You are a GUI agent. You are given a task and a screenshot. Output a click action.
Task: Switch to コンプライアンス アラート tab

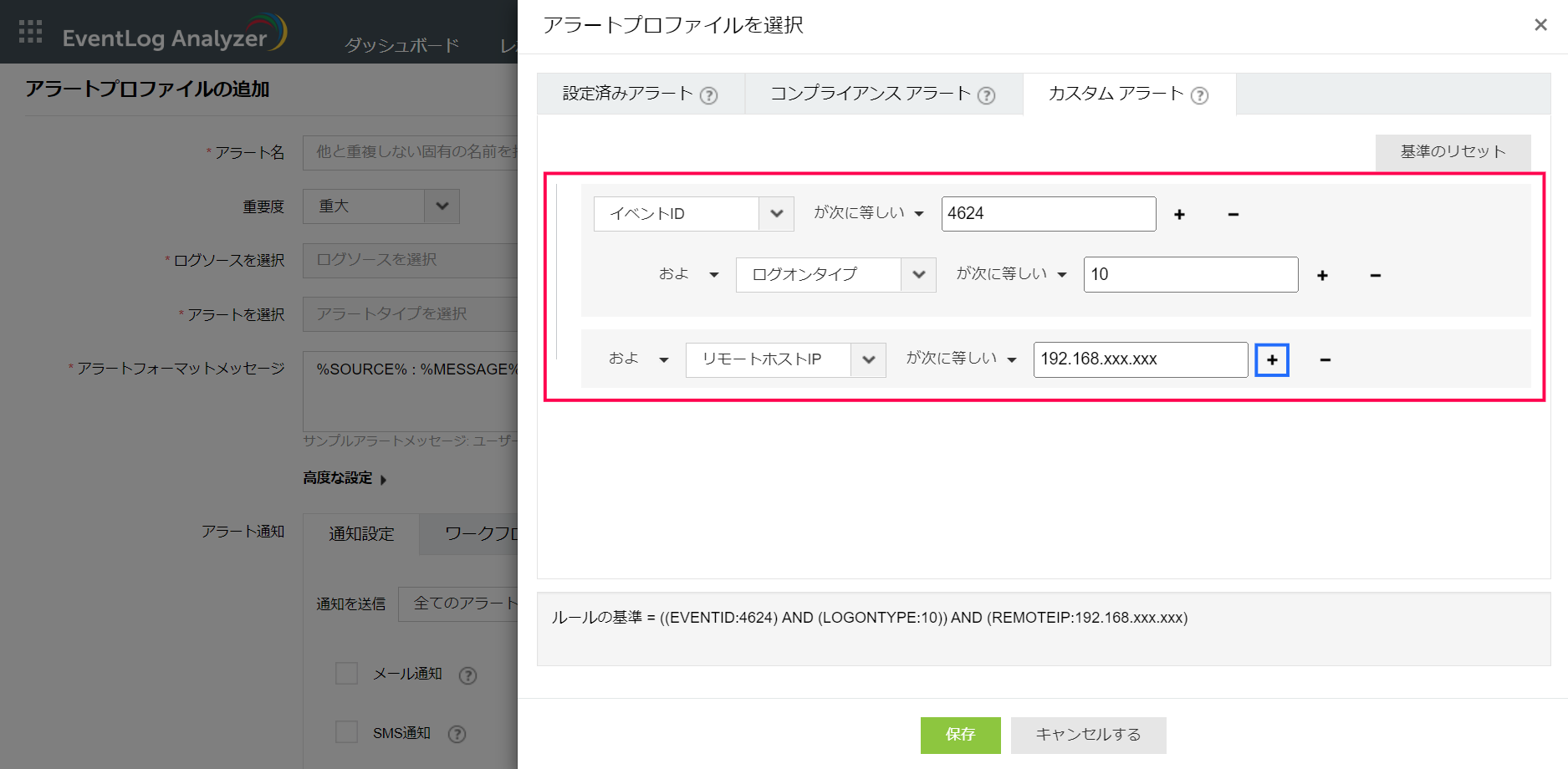[870, 94]
